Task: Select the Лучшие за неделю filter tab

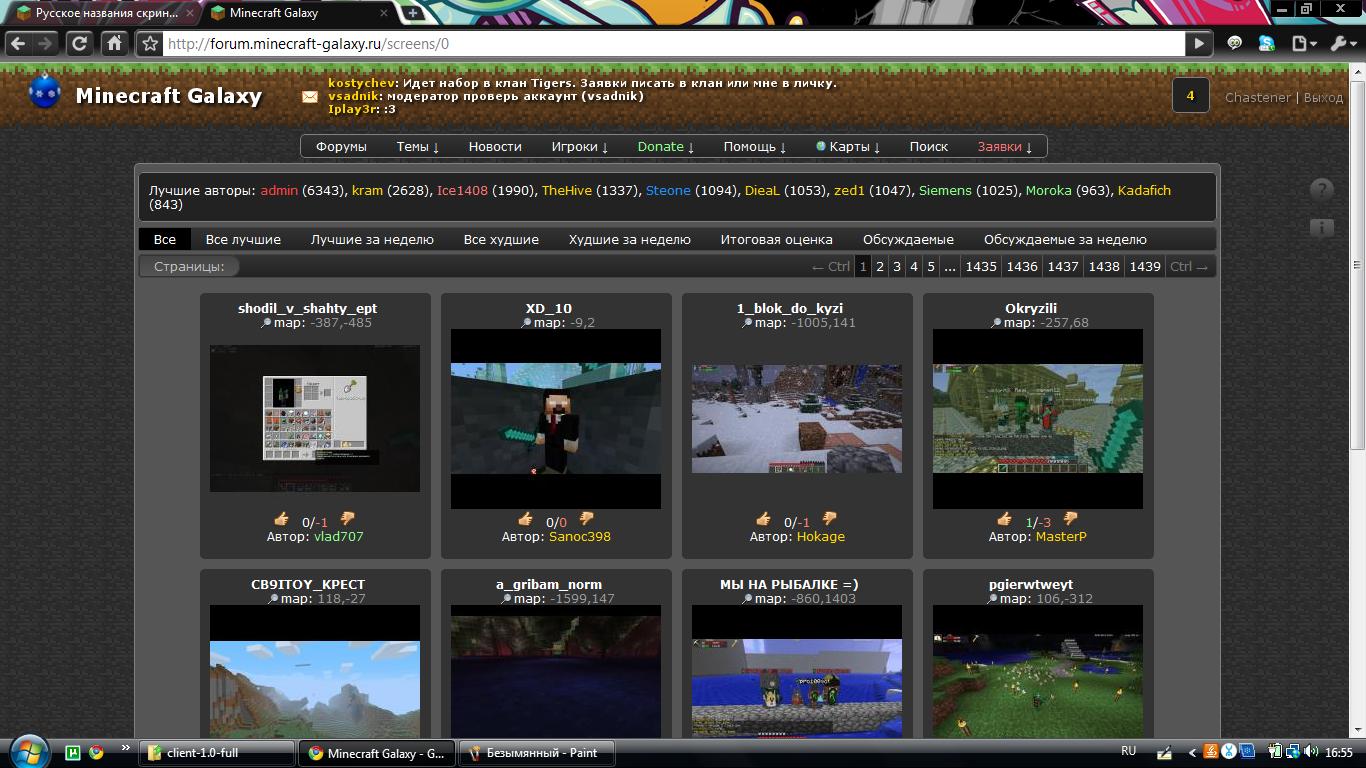Action: click(372, 239)
